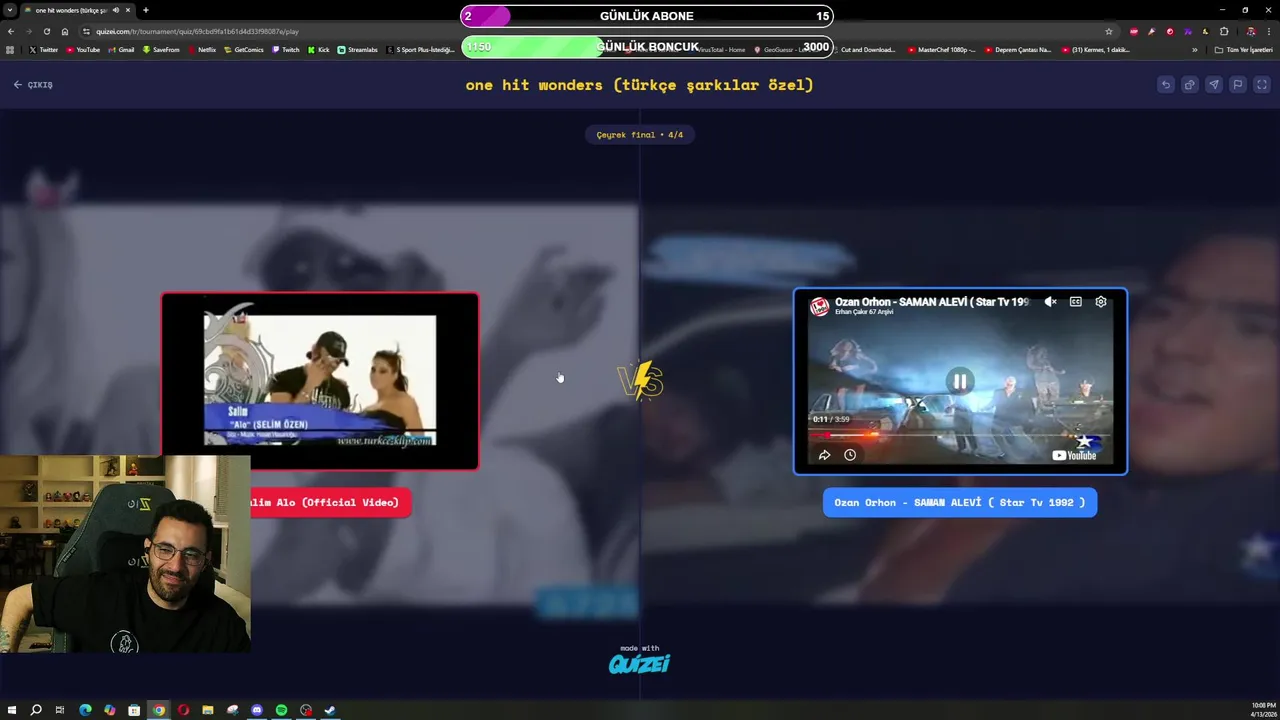Pause the Ozan Orhon YouTube video
The image size is (1280, 720).
coord(959,381)
